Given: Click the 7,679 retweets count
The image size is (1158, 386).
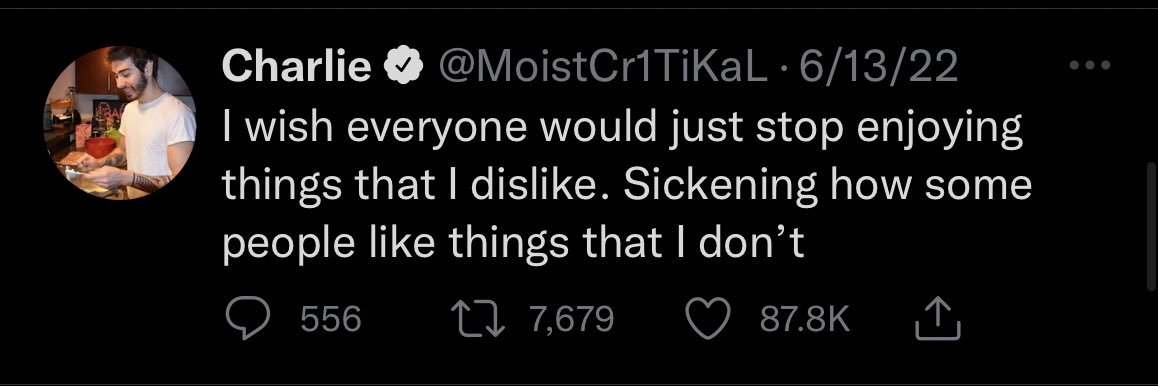Looking at the screenshot, I should click(x=572, y=320).
